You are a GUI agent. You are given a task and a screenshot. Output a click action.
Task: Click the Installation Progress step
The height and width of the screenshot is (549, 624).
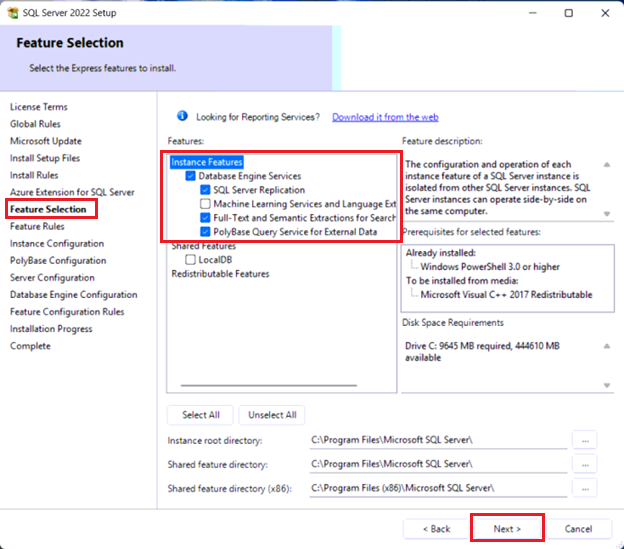click(x=51, y=329)
